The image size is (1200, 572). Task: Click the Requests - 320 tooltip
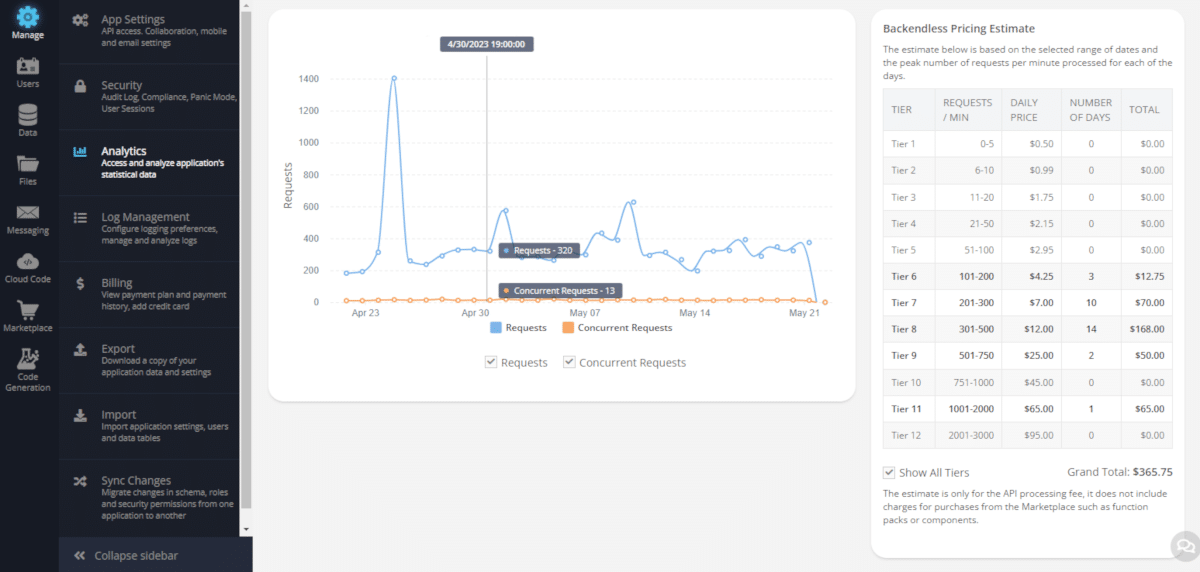pos(539,250)
